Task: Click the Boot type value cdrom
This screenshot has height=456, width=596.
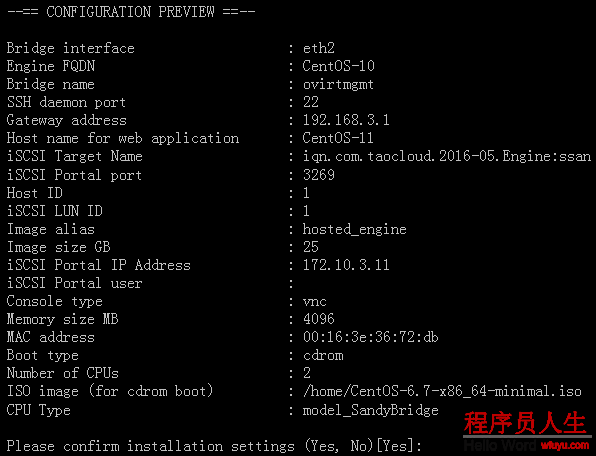Action: (323, 355)
